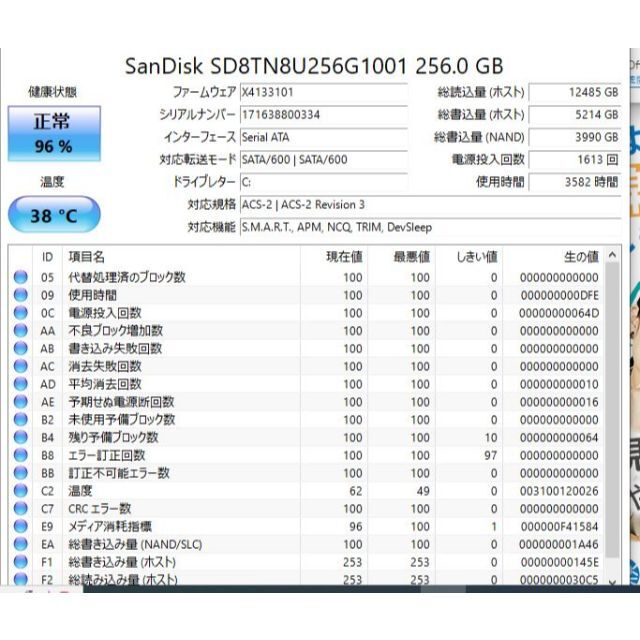Select the 不良ブロック増加数 row
The image size is (640, 640).
[x=307, y=331]
